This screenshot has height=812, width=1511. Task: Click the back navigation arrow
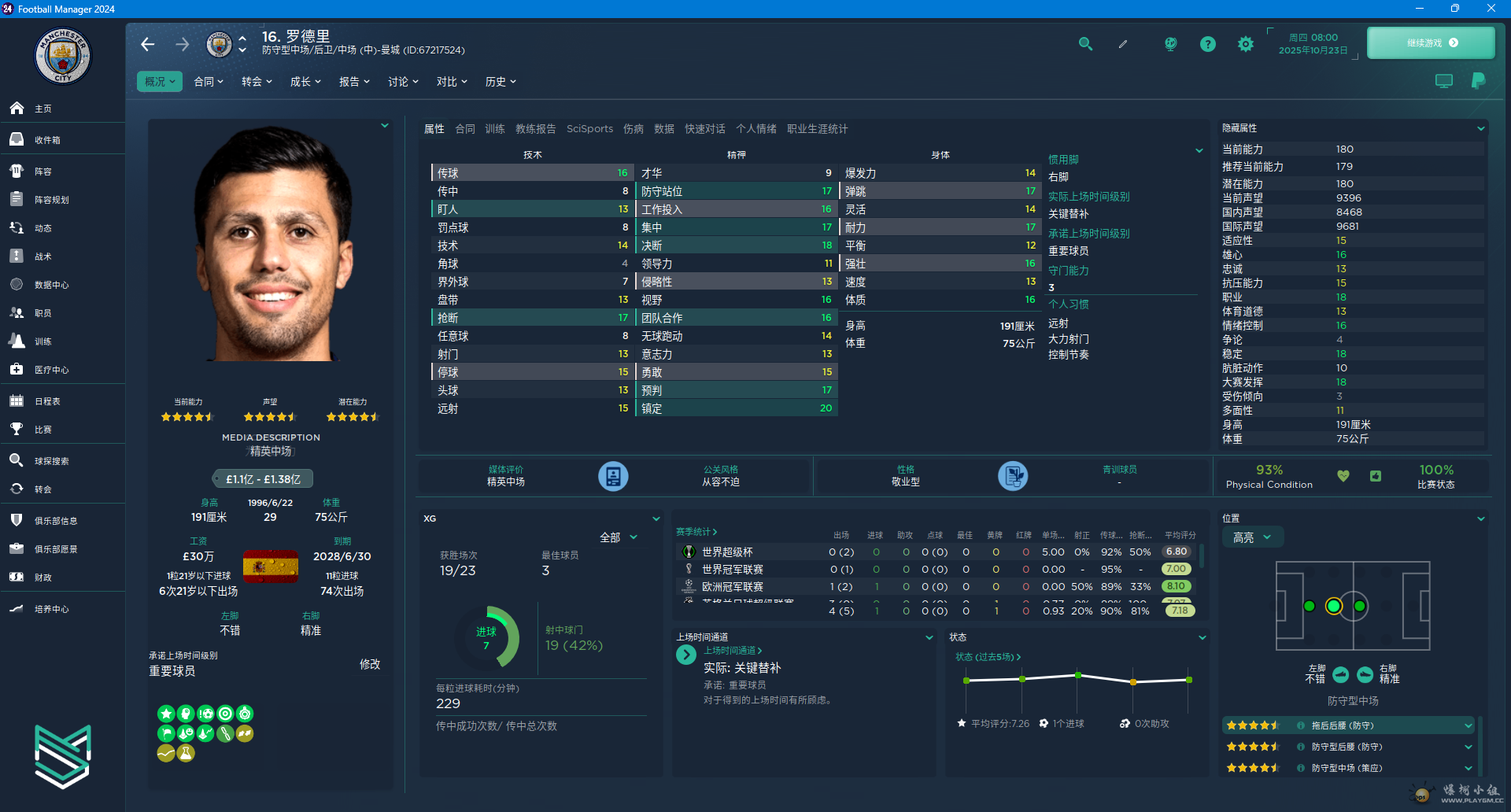pyautogui.click(x=148, y=44)
